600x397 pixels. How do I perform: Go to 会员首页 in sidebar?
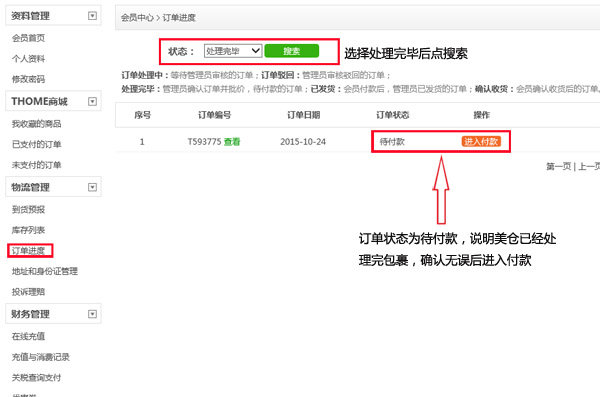(x=28, y=38)
